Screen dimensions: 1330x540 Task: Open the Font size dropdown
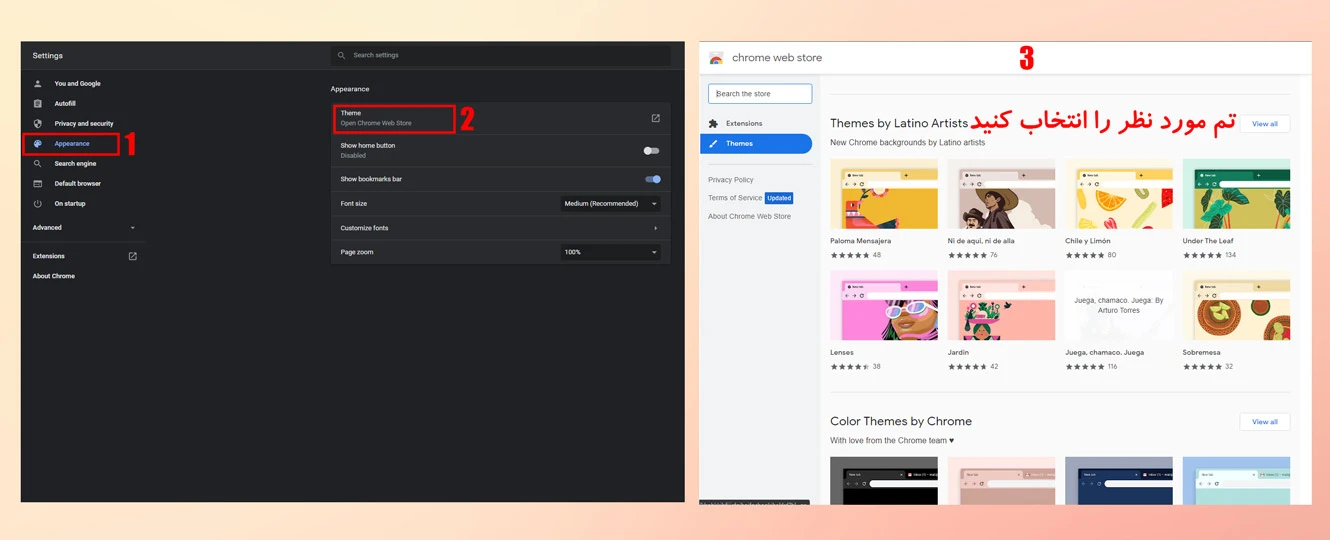click(610, 204)
